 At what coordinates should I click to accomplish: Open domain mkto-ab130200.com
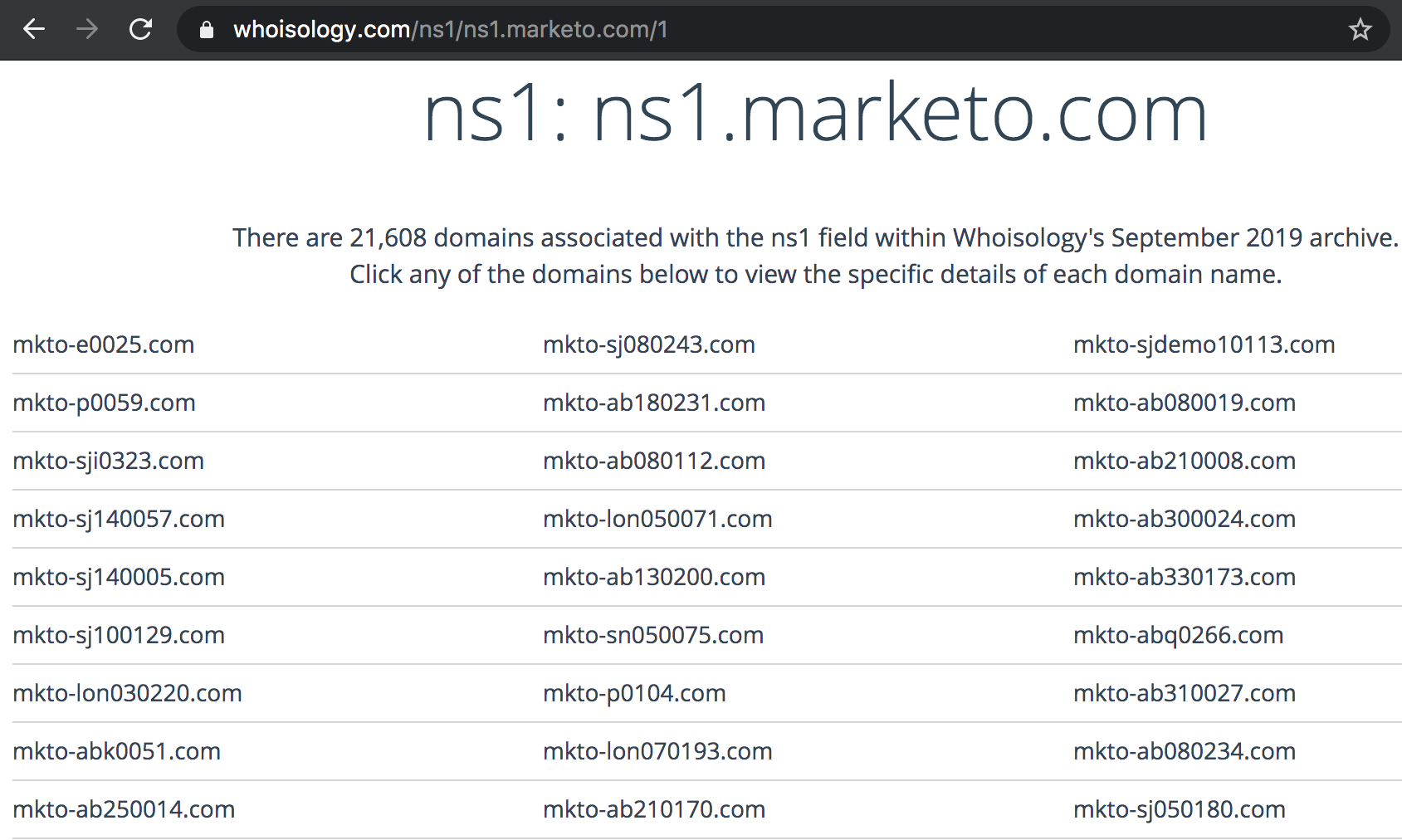(x=654, y=577)
